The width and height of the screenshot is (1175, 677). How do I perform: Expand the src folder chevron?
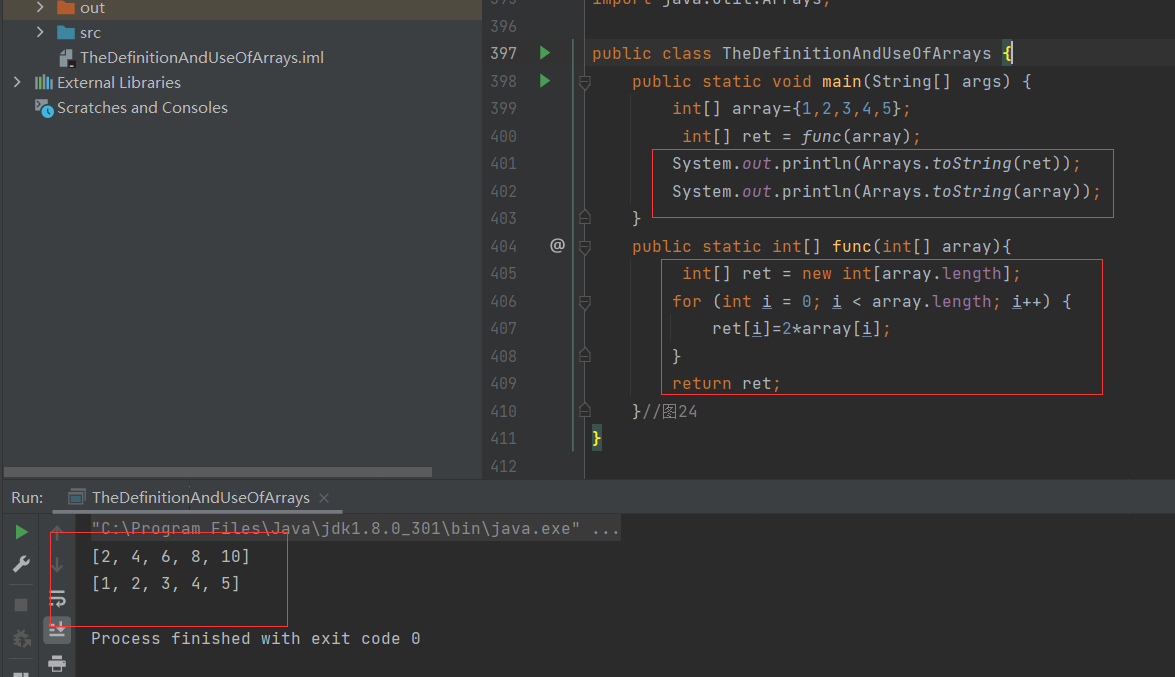40,32
